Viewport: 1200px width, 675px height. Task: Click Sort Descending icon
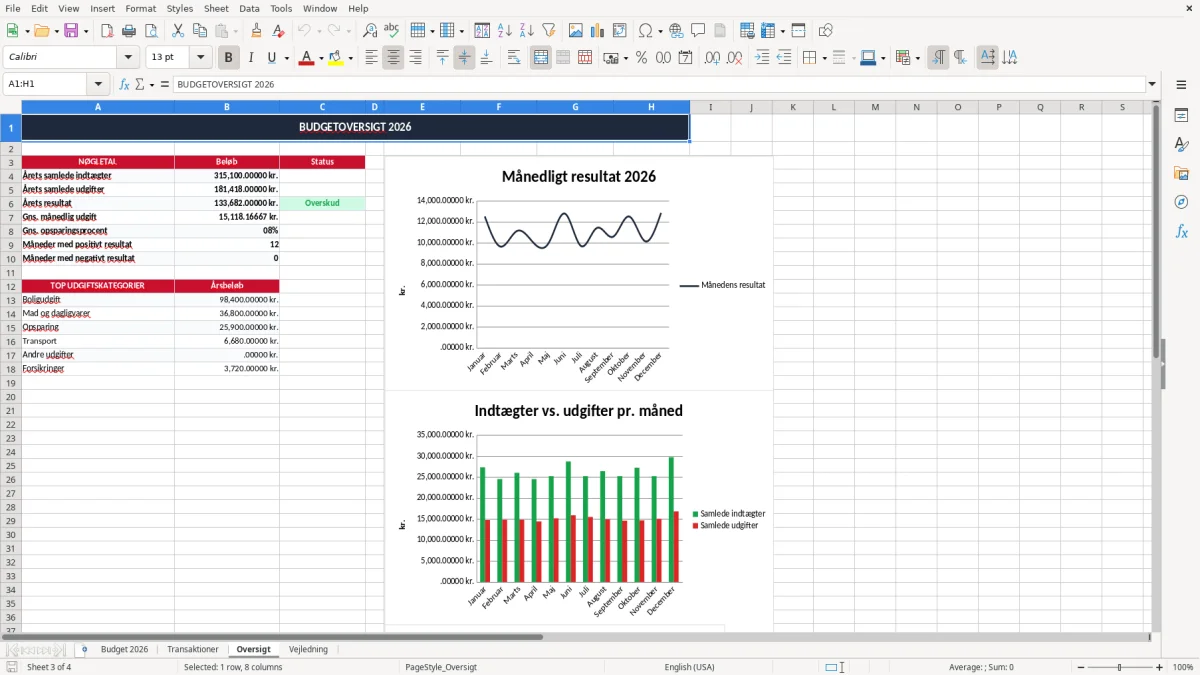pyautogui.click(x=526, y=31)
